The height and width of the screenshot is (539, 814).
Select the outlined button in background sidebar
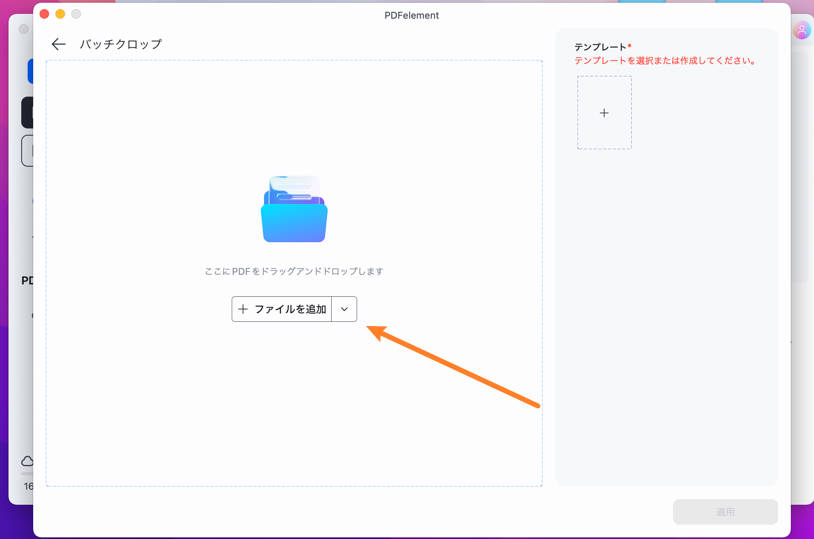(x=27, y=150)
